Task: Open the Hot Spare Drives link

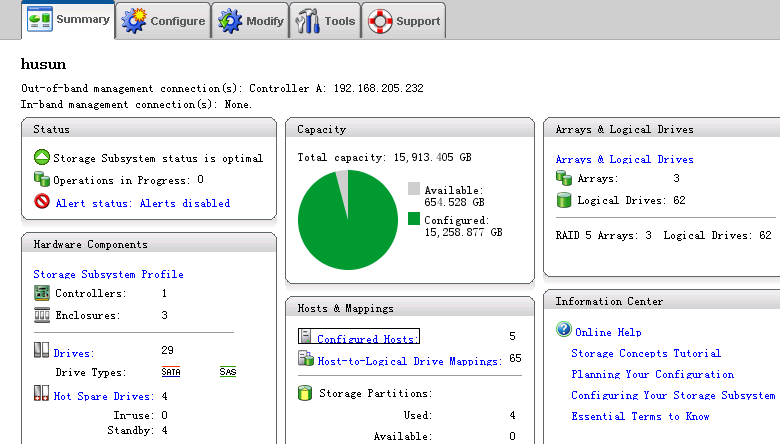Action: [x=103, y=396]
